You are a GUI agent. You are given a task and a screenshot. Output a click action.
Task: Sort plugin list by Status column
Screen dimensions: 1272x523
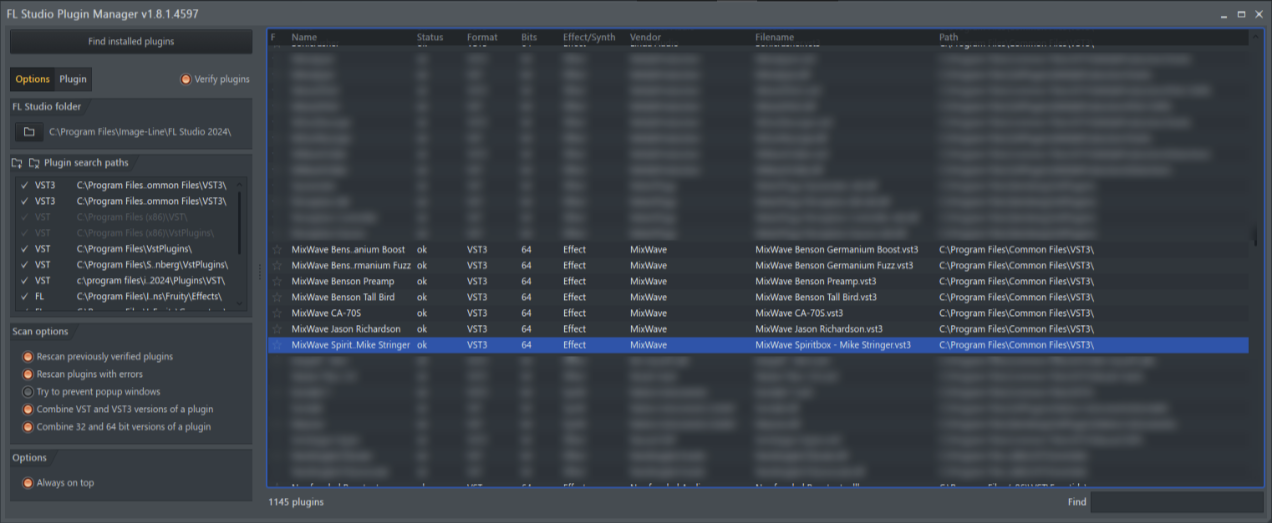point(430,37)
